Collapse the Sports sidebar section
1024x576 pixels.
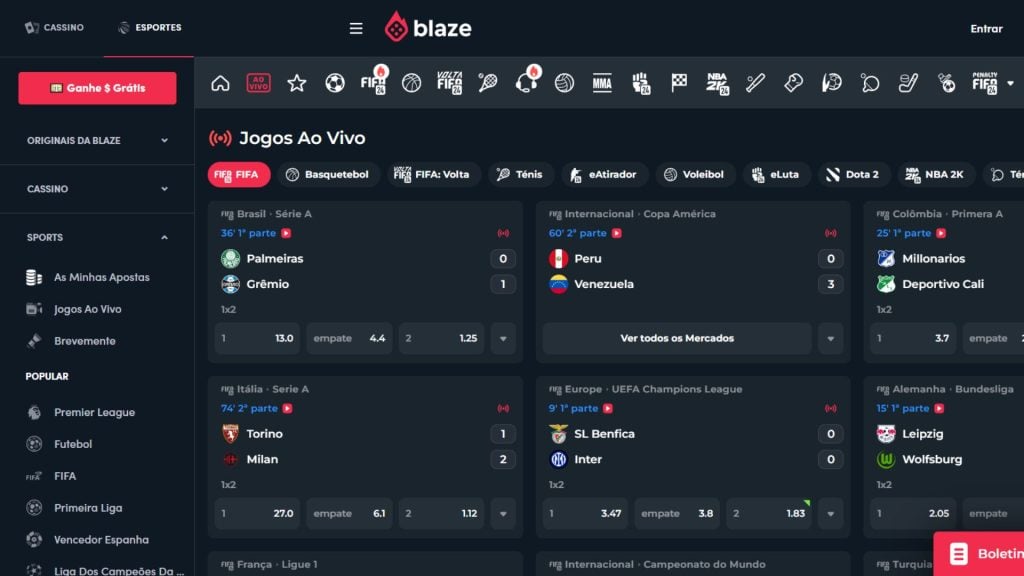click(97, 237)
